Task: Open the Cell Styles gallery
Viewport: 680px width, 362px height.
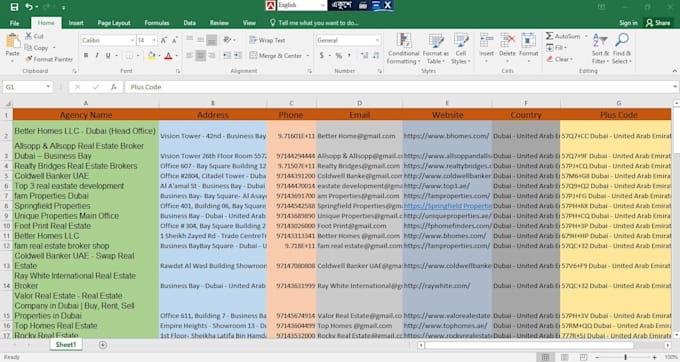Action: tap(461, 49)
